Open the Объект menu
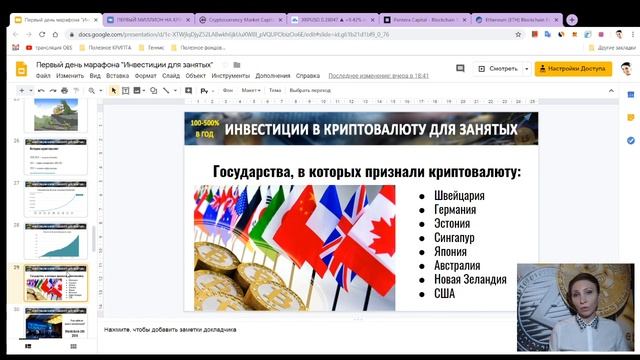Viewport: 640px width, 360px height. (x=196, y=76)
